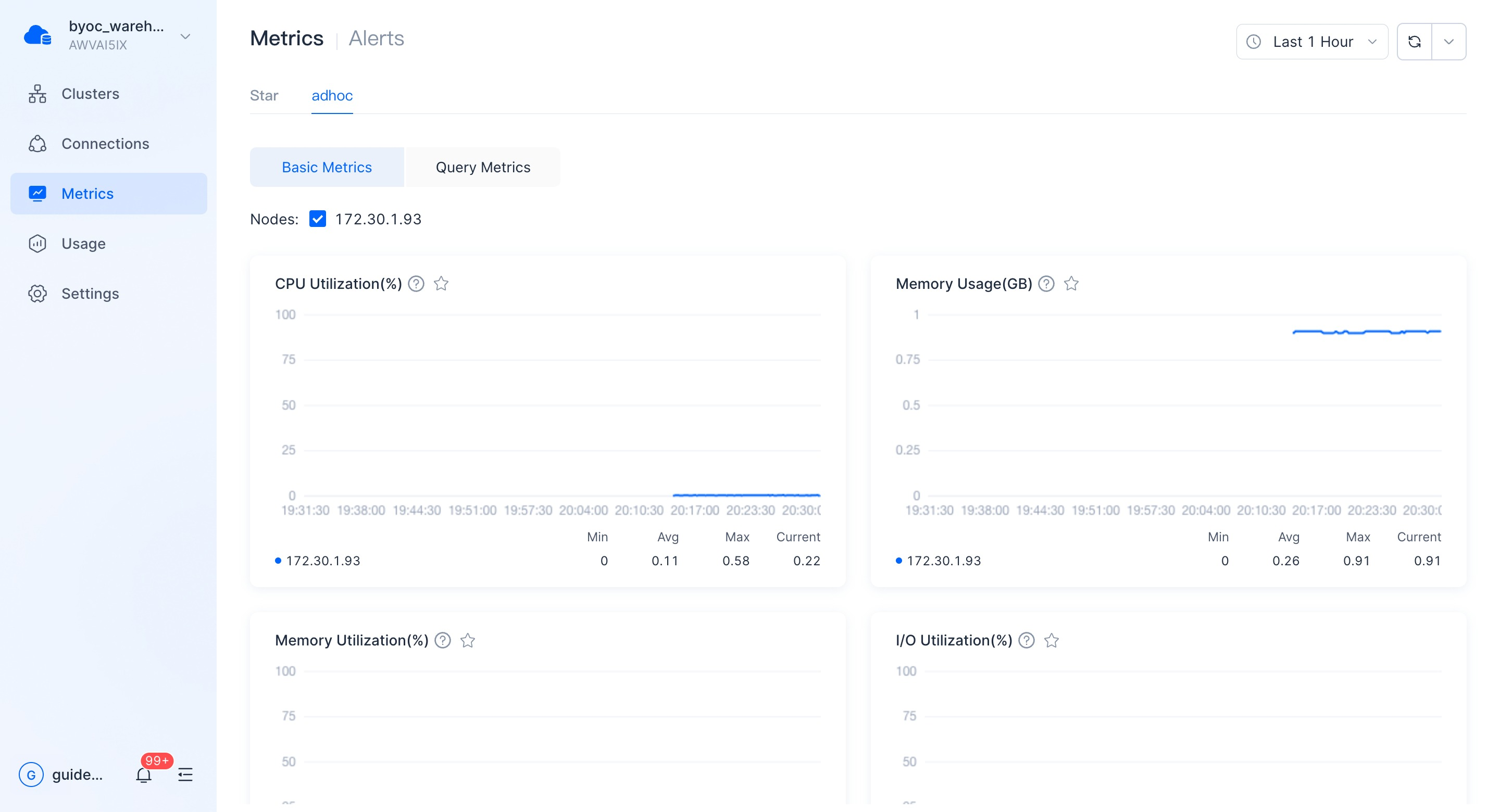Click the Clusters network icon
Image resolution: width=1500 pixels, height=812 pixels.
point(37,94)
